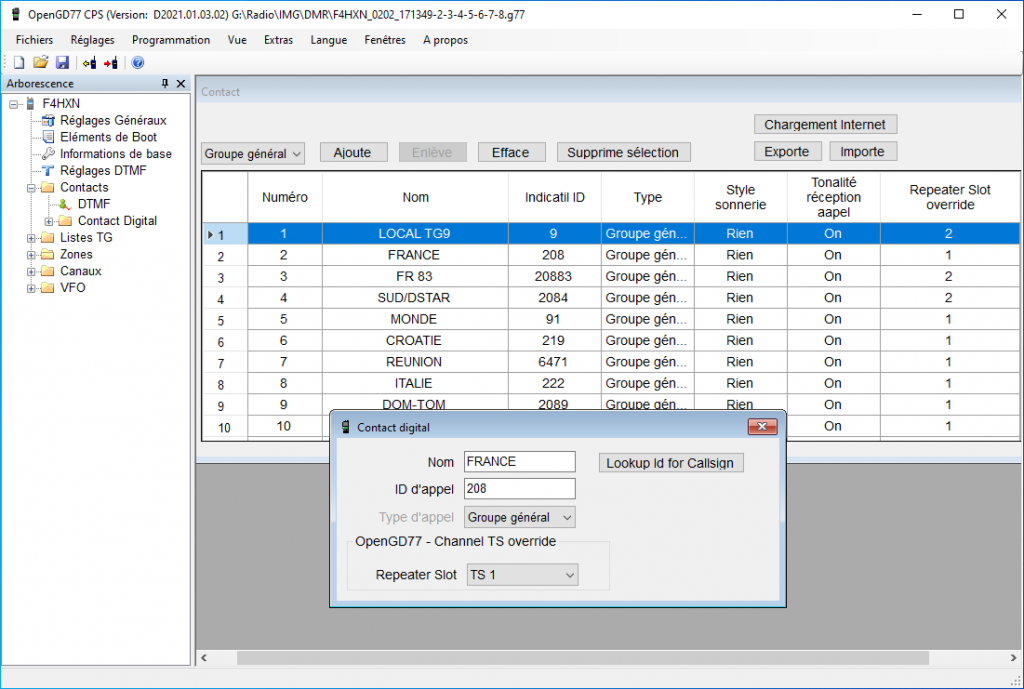Collapse the Contacts tree branch

[31, 187]
